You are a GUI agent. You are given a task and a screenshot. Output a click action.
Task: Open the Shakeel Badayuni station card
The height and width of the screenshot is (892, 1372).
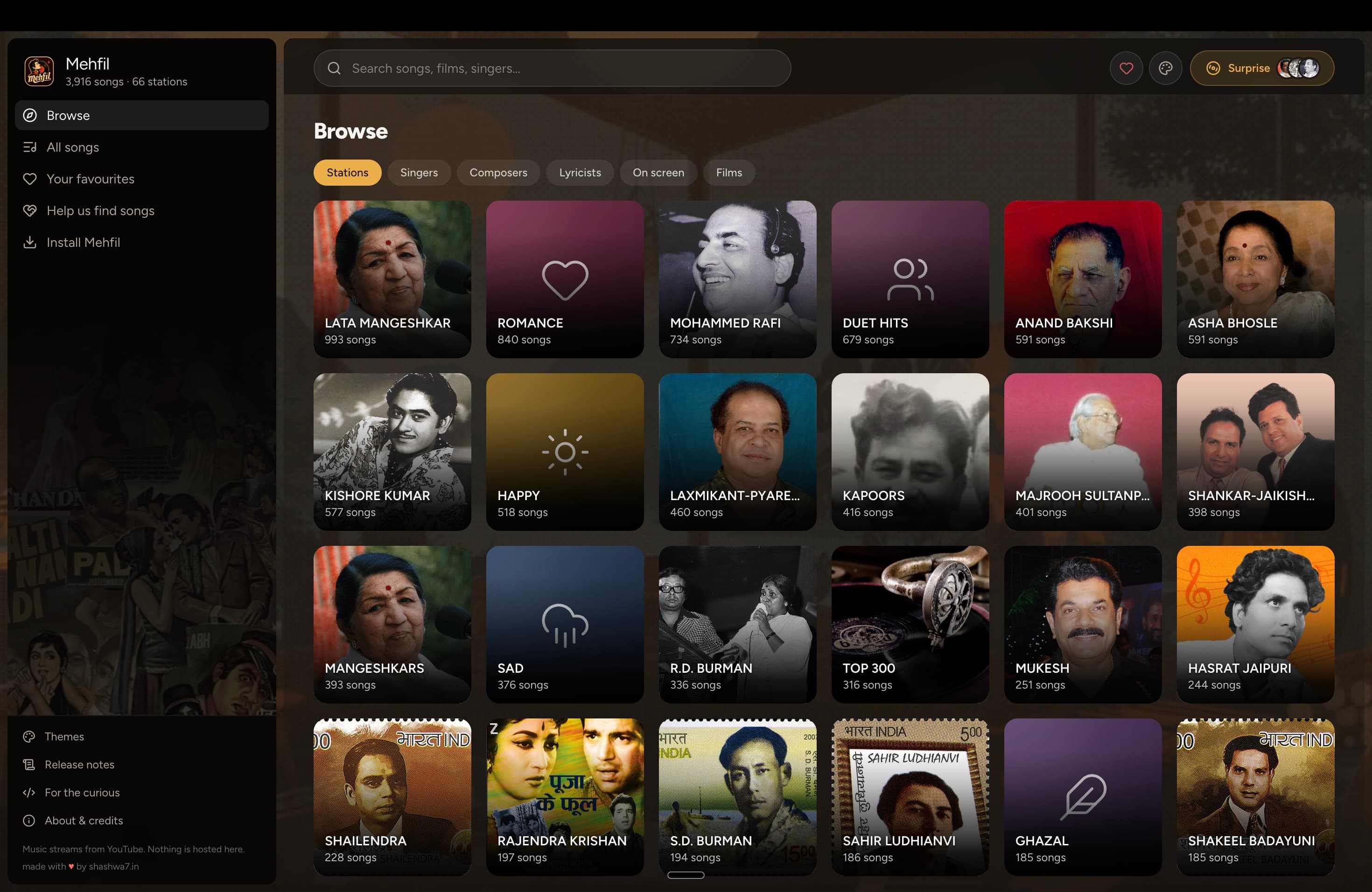click(1255, 797)
